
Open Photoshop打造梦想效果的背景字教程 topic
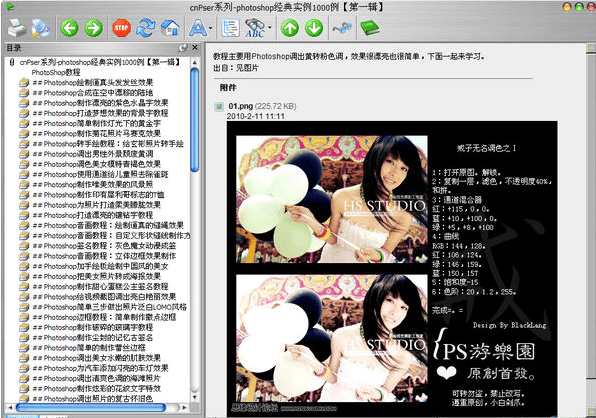(x=100, y=113)
